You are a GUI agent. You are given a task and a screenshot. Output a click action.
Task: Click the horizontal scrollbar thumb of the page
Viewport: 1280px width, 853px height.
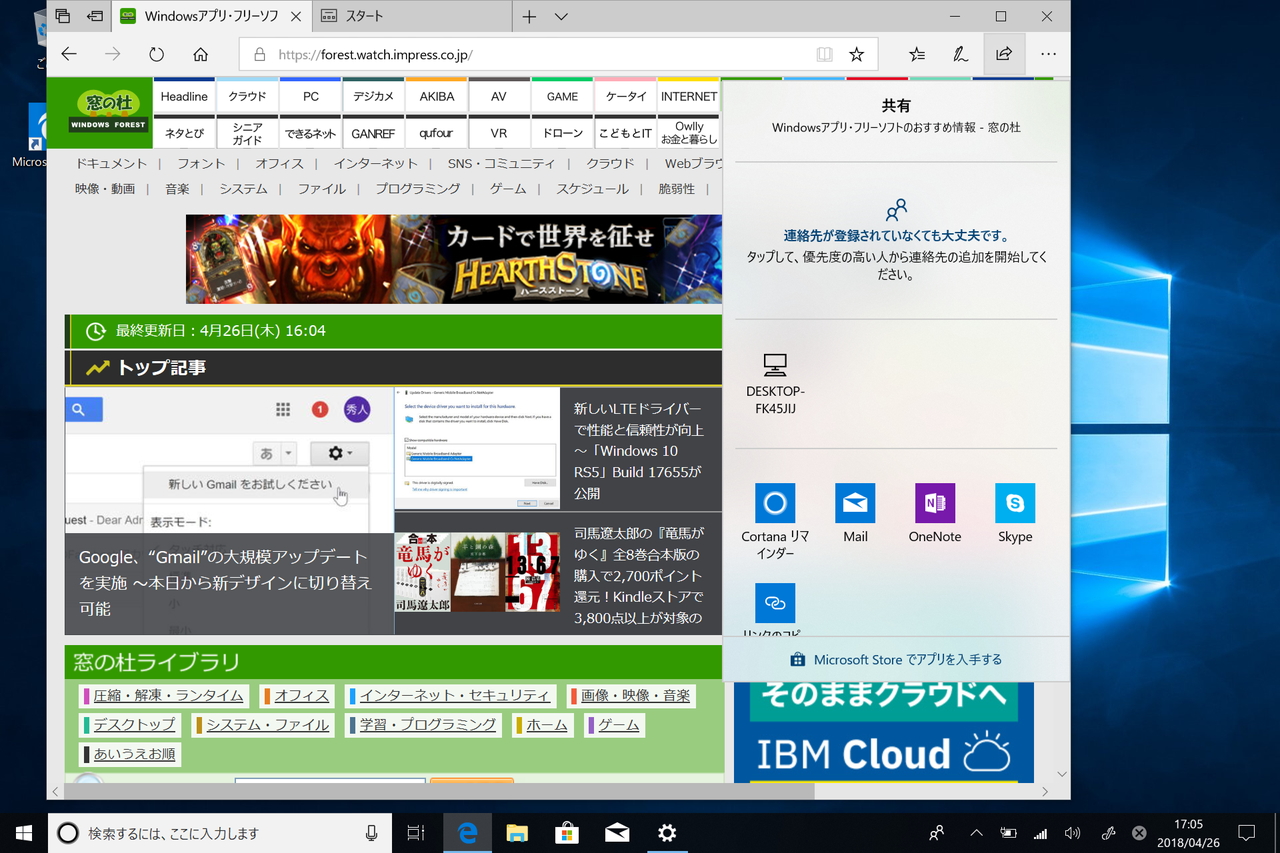tap(439, 791)
